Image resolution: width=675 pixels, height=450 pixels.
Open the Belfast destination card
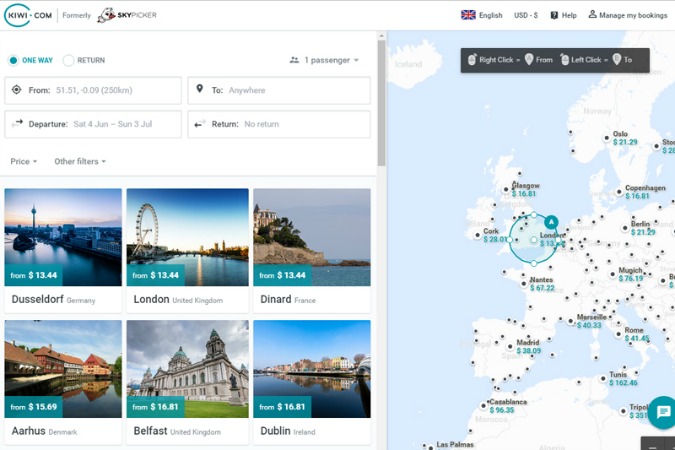(x=187, y=382)
